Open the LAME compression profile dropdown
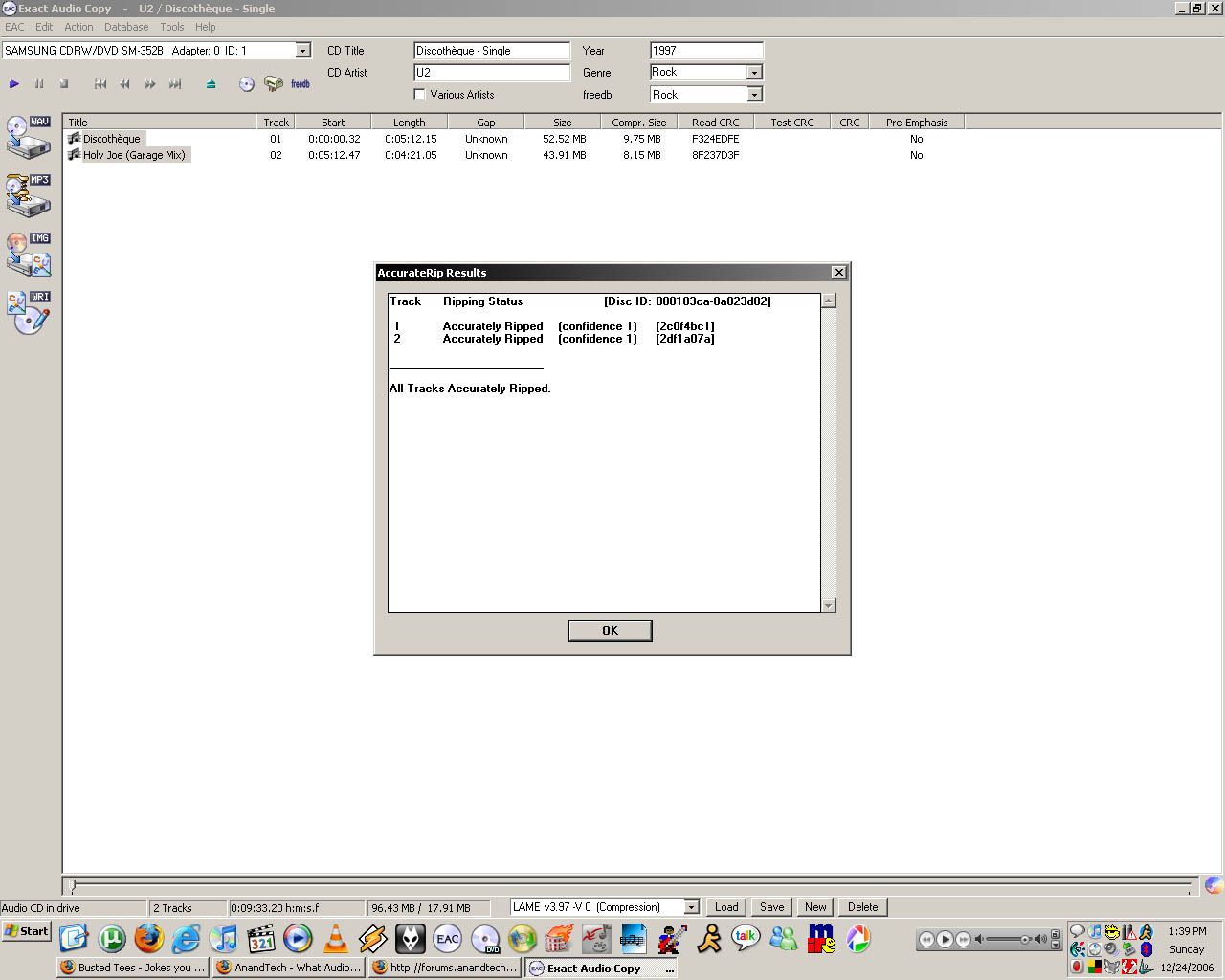 click(x=691, y=907)
